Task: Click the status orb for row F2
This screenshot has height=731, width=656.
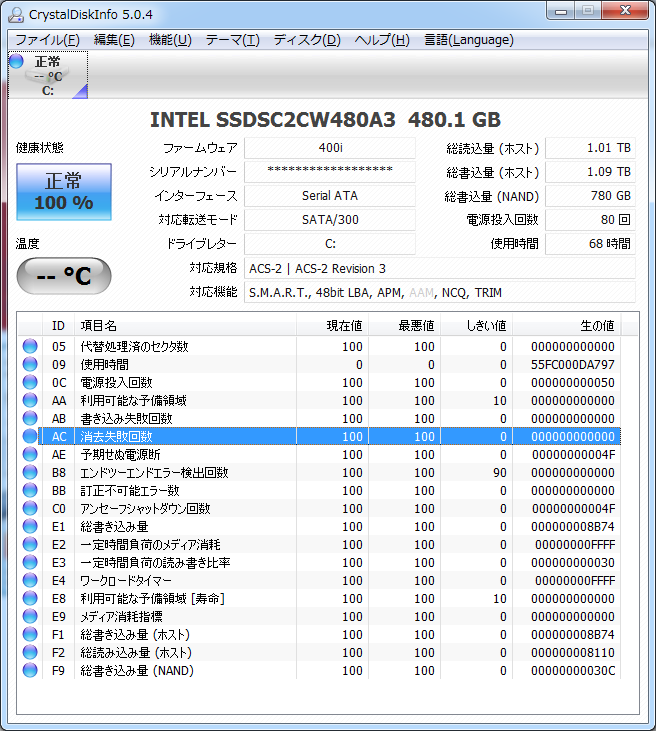Action: [x=30, y=652]
